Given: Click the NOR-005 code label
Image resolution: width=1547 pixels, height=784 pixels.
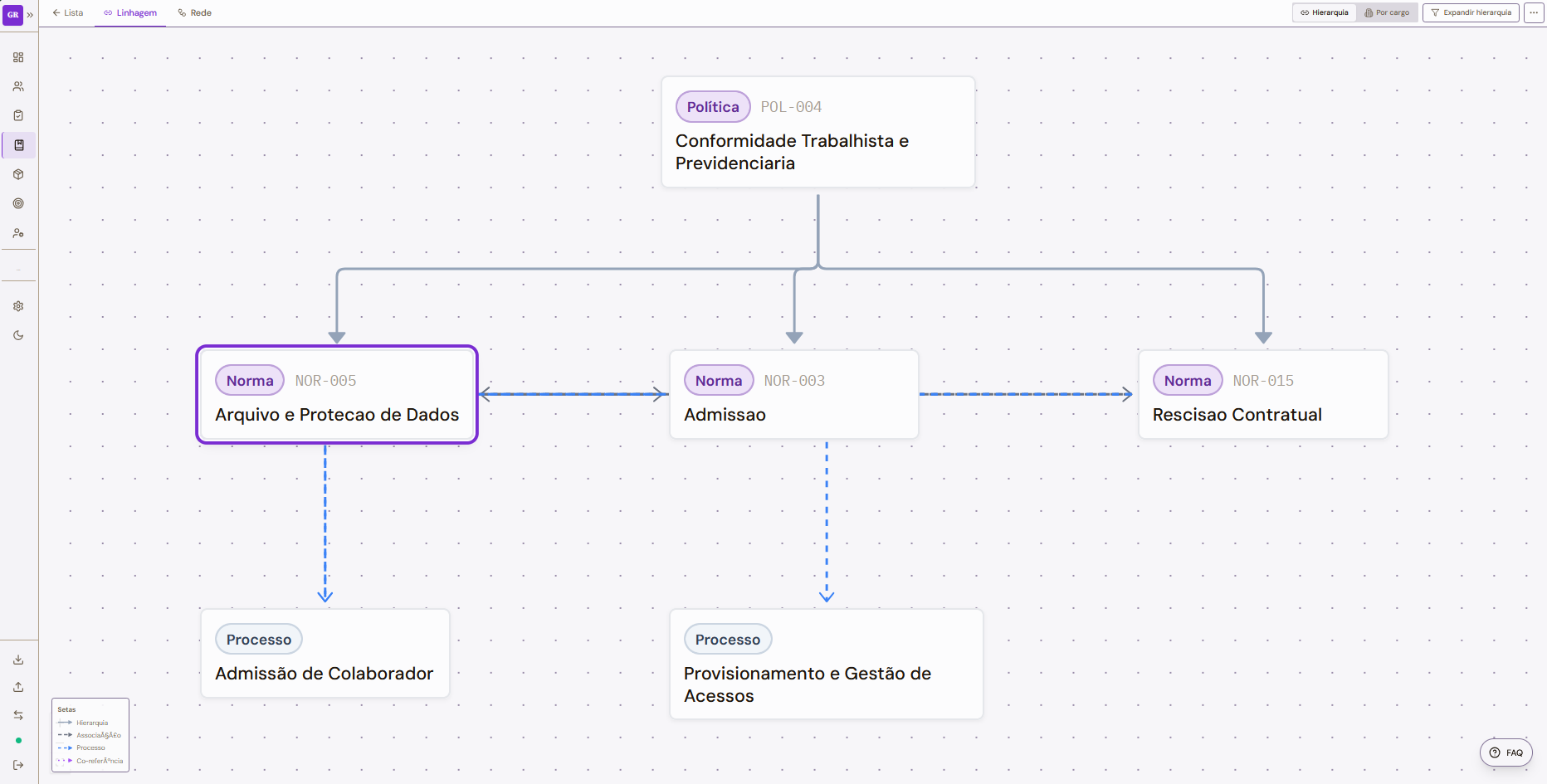Looking at the screenshot, I should [325, 381].
